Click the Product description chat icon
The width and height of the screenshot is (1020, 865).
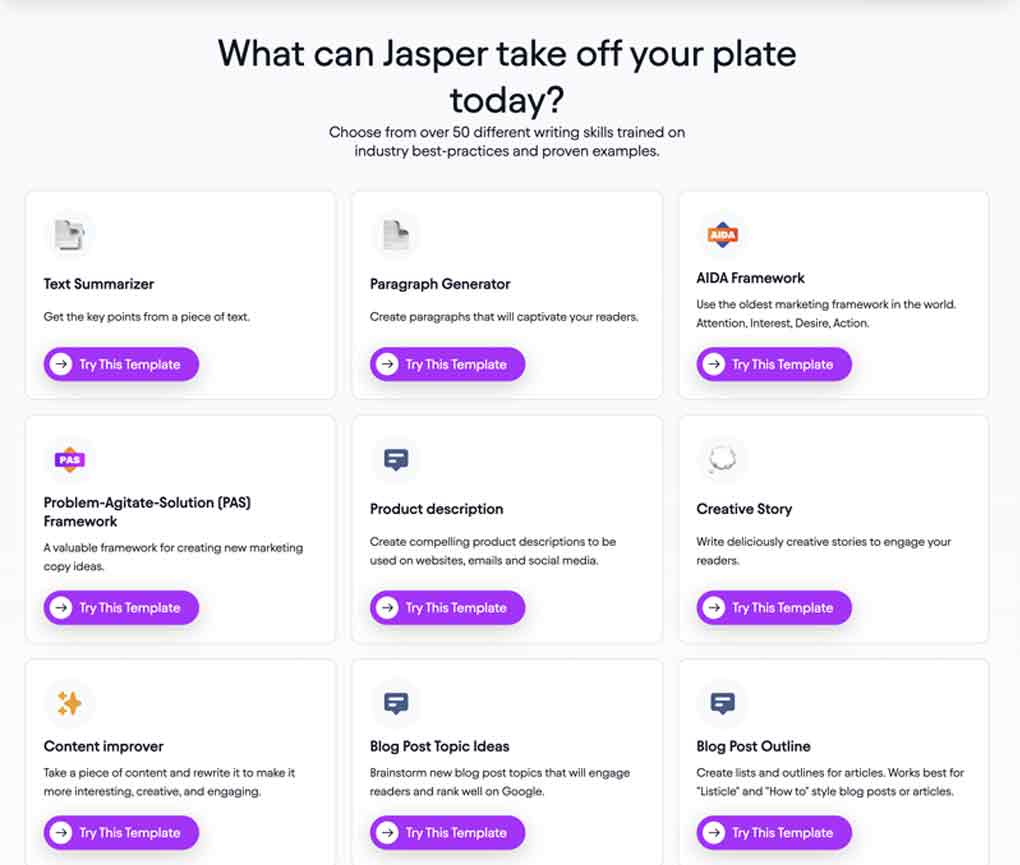396,460
